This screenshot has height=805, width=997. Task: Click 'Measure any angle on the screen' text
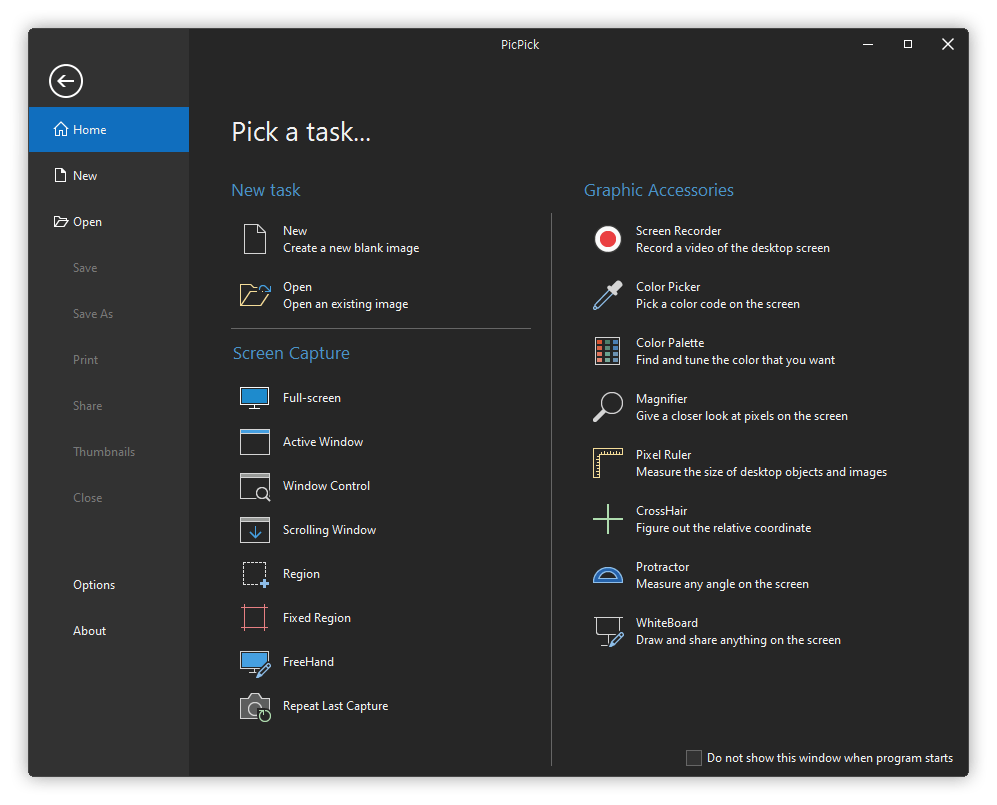722,584
